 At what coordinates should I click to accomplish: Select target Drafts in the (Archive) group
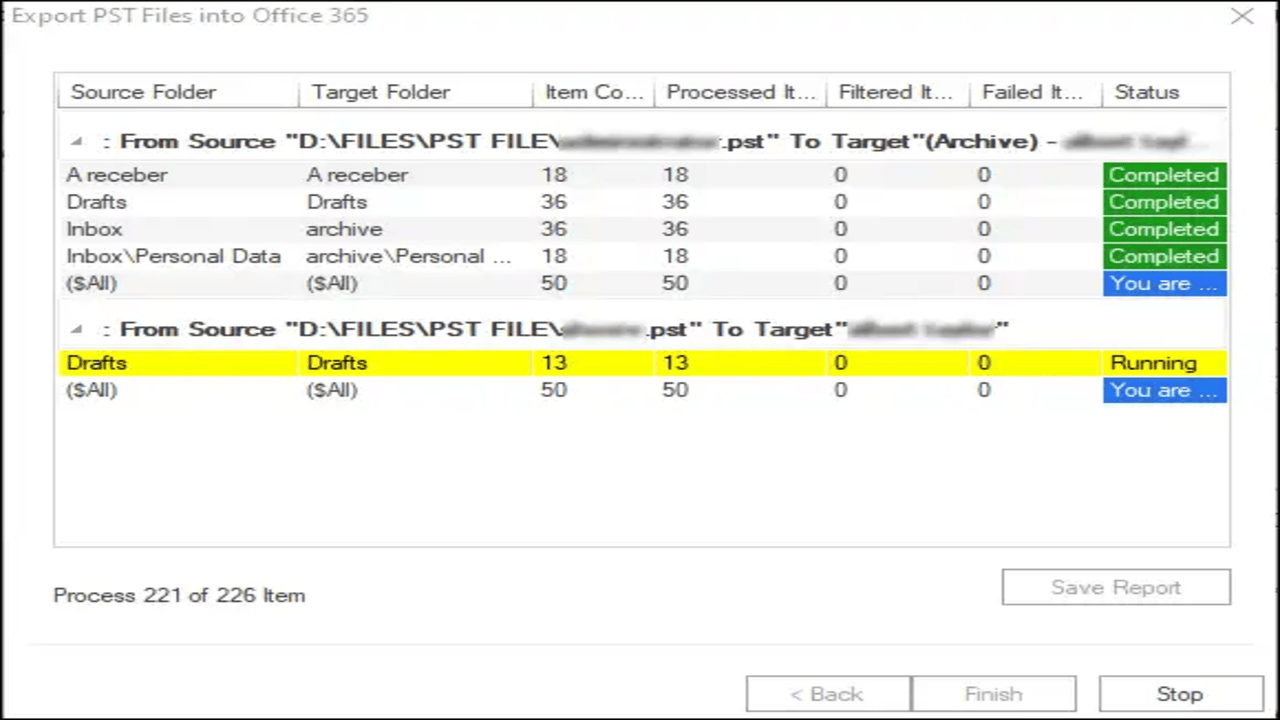click(337, 202)
